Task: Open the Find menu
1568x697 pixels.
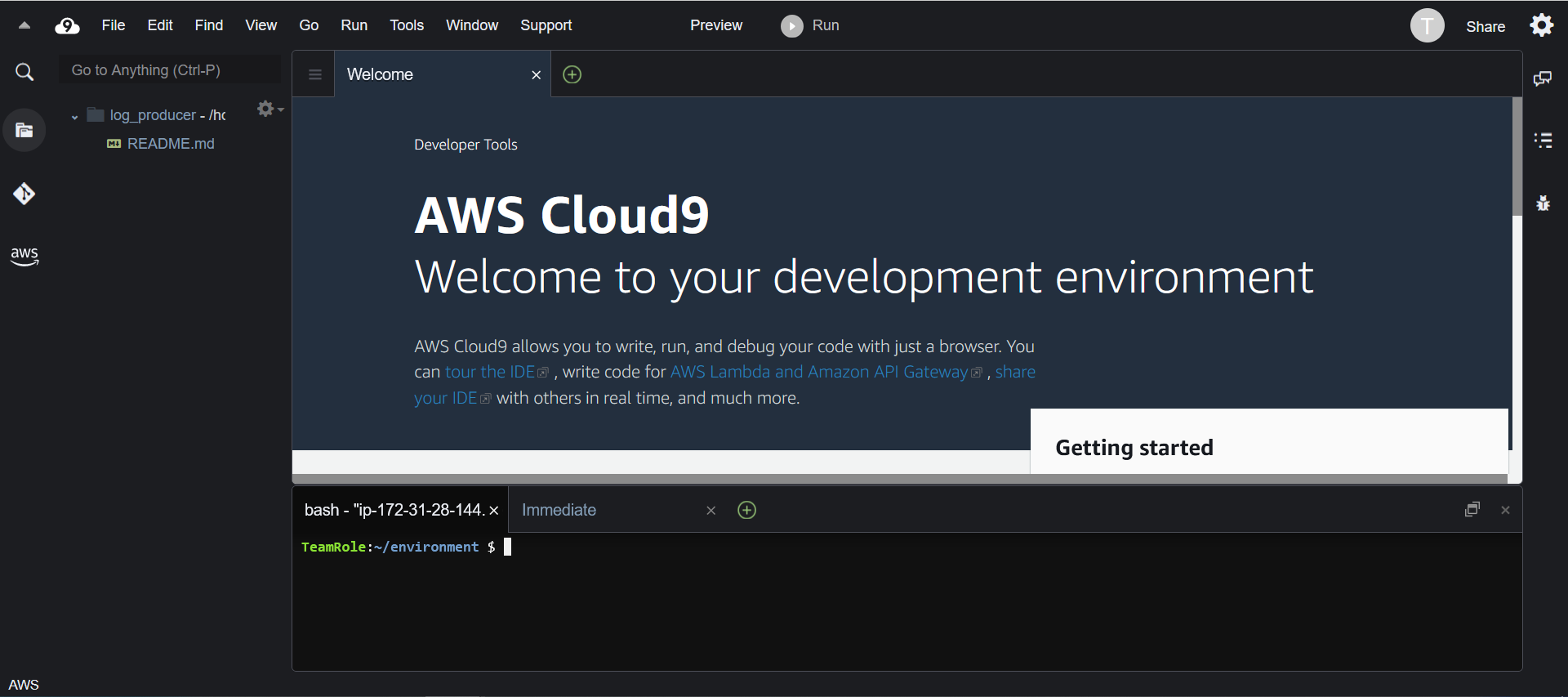Action: click(209, 25)
